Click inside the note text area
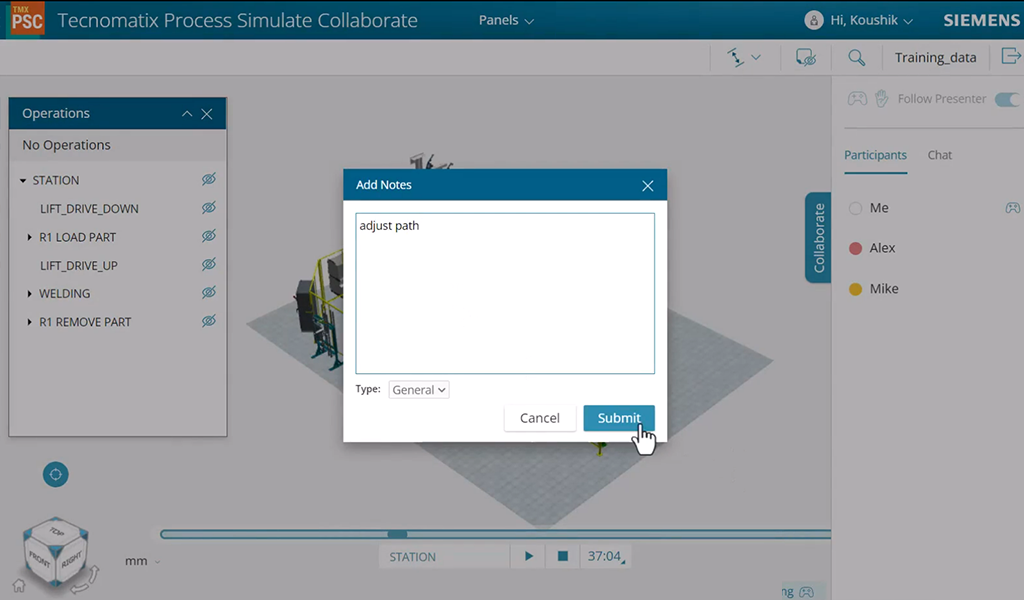 click(x=505, y=290)
